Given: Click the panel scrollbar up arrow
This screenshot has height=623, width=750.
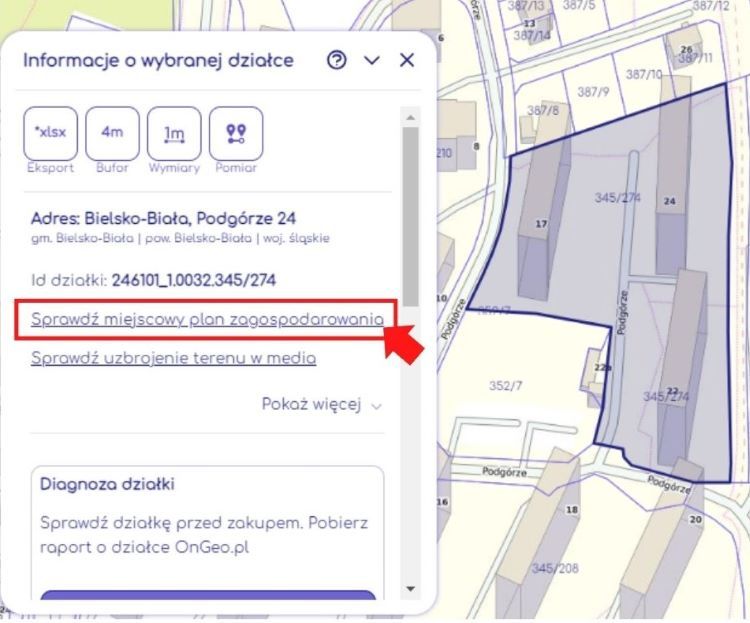Looking at the screenshot, I should [x=411, y=118].
